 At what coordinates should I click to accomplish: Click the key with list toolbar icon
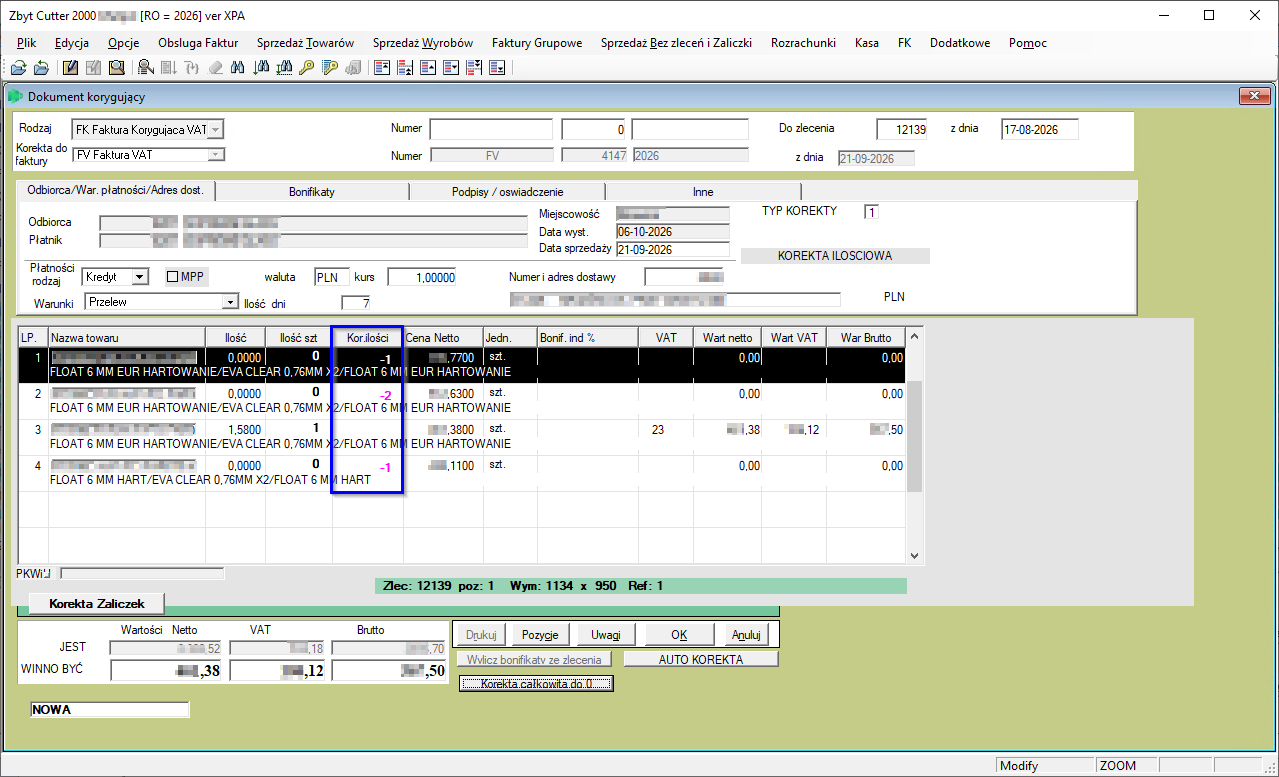pos(330,68)
